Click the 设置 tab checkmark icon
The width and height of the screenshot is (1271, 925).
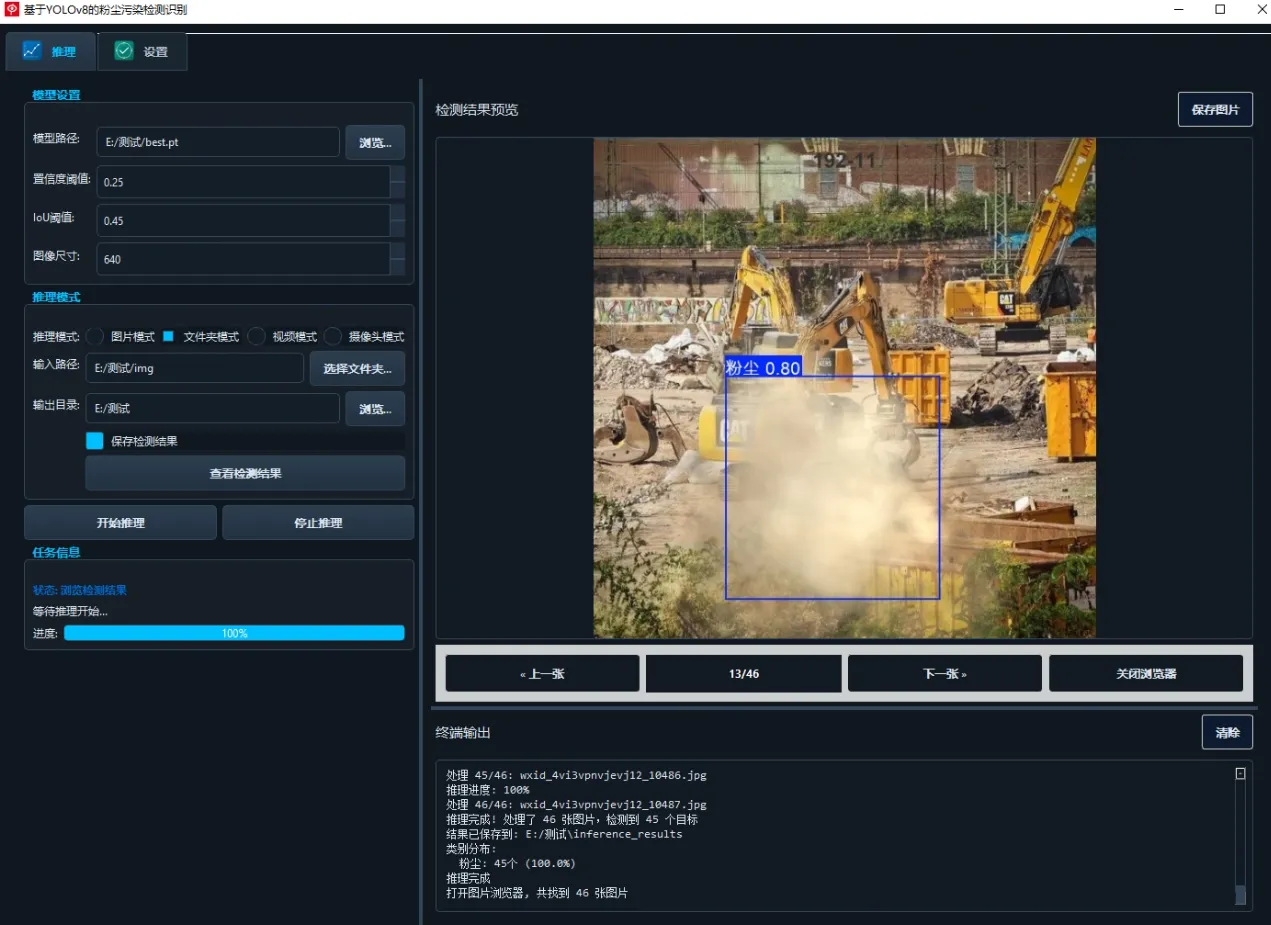[124, 50]
